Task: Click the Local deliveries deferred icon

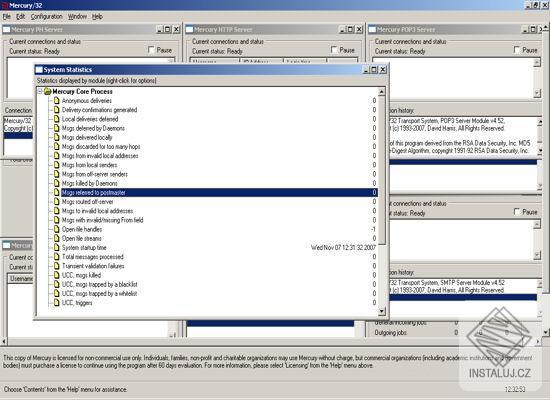Action: (x=56, y=119)
